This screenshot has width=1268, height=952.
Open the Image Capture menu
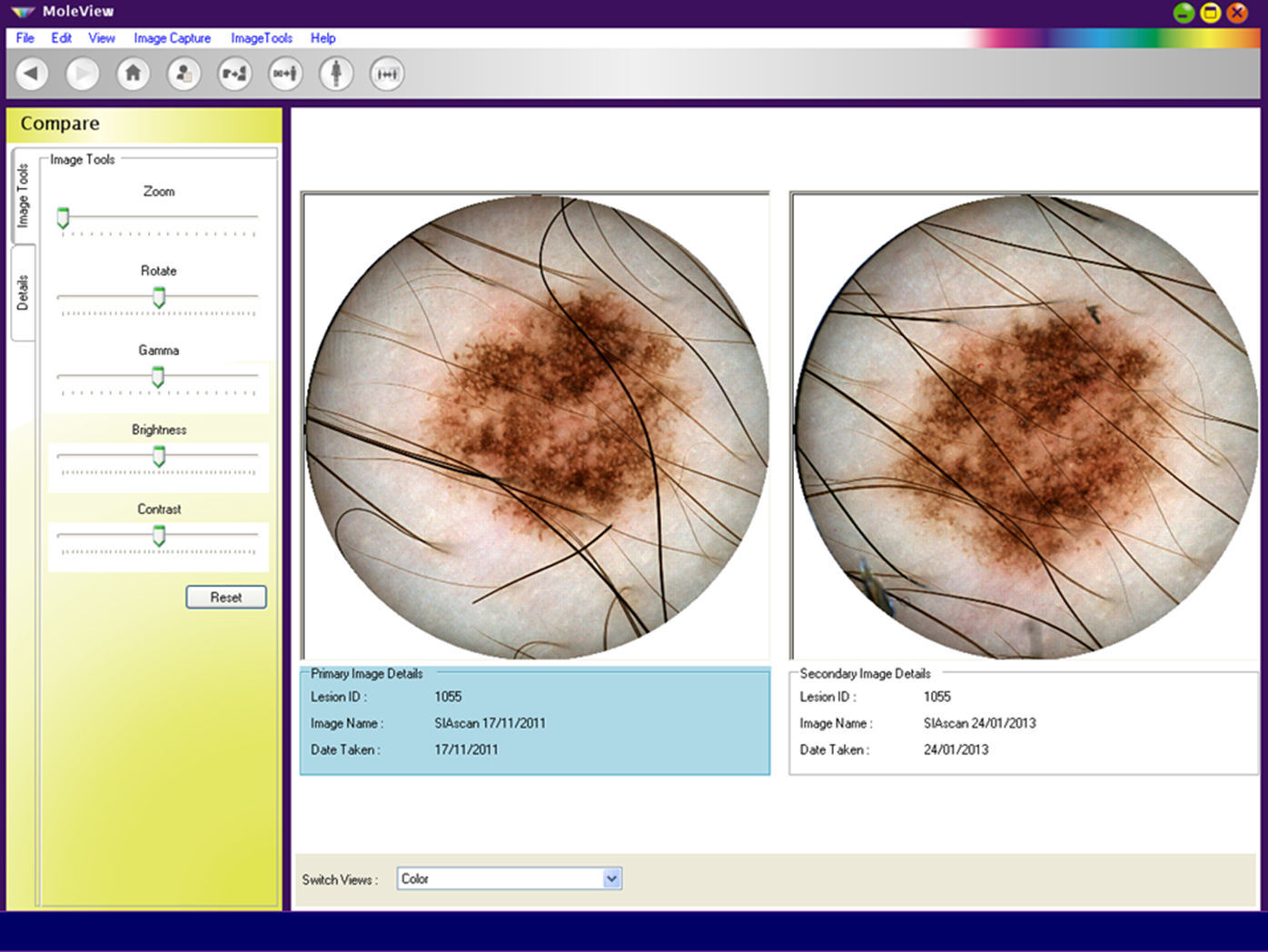pos(172,38)
